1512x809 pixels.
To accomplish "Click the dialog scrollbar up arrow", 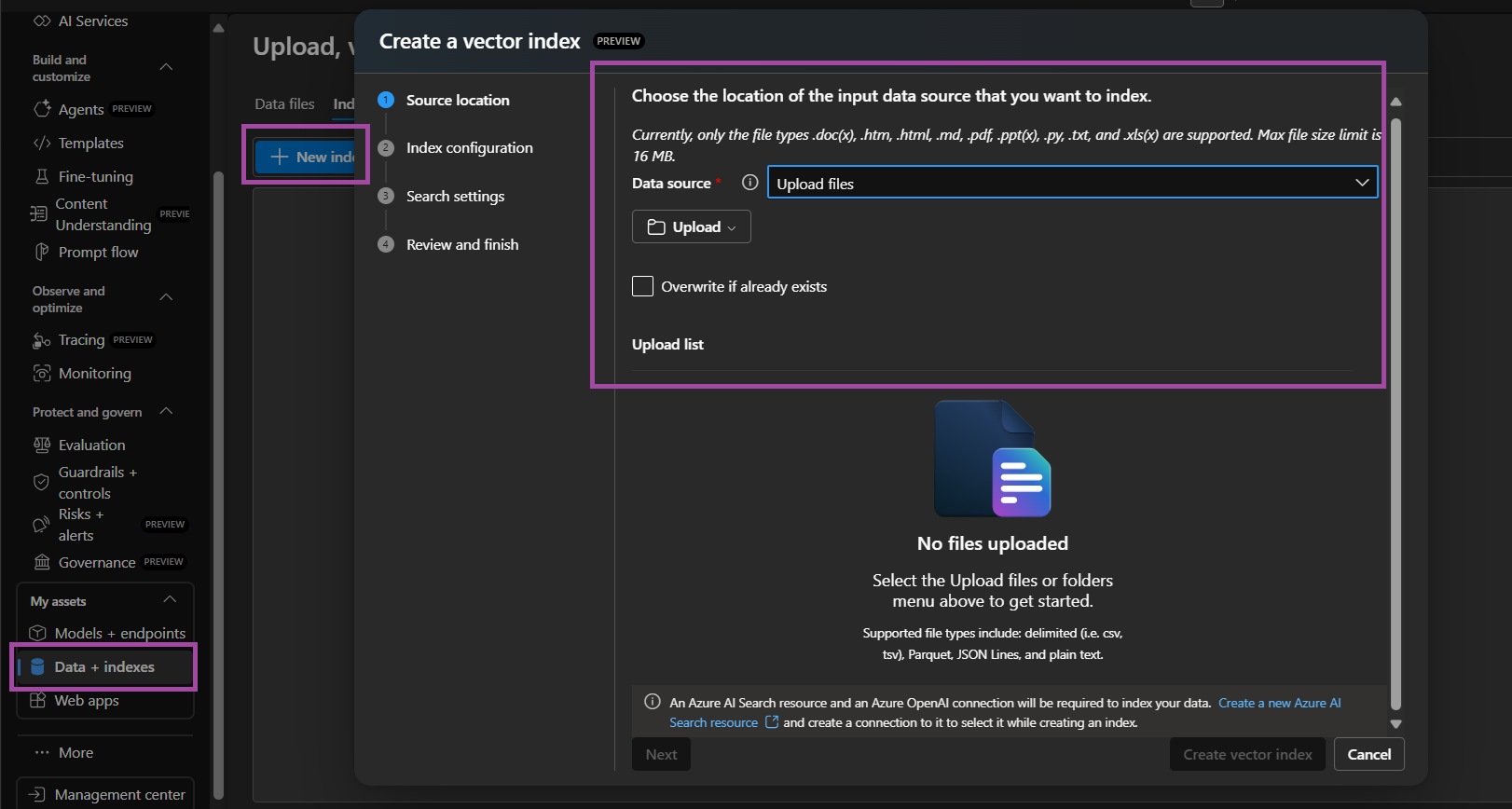I will [1395, 102].
